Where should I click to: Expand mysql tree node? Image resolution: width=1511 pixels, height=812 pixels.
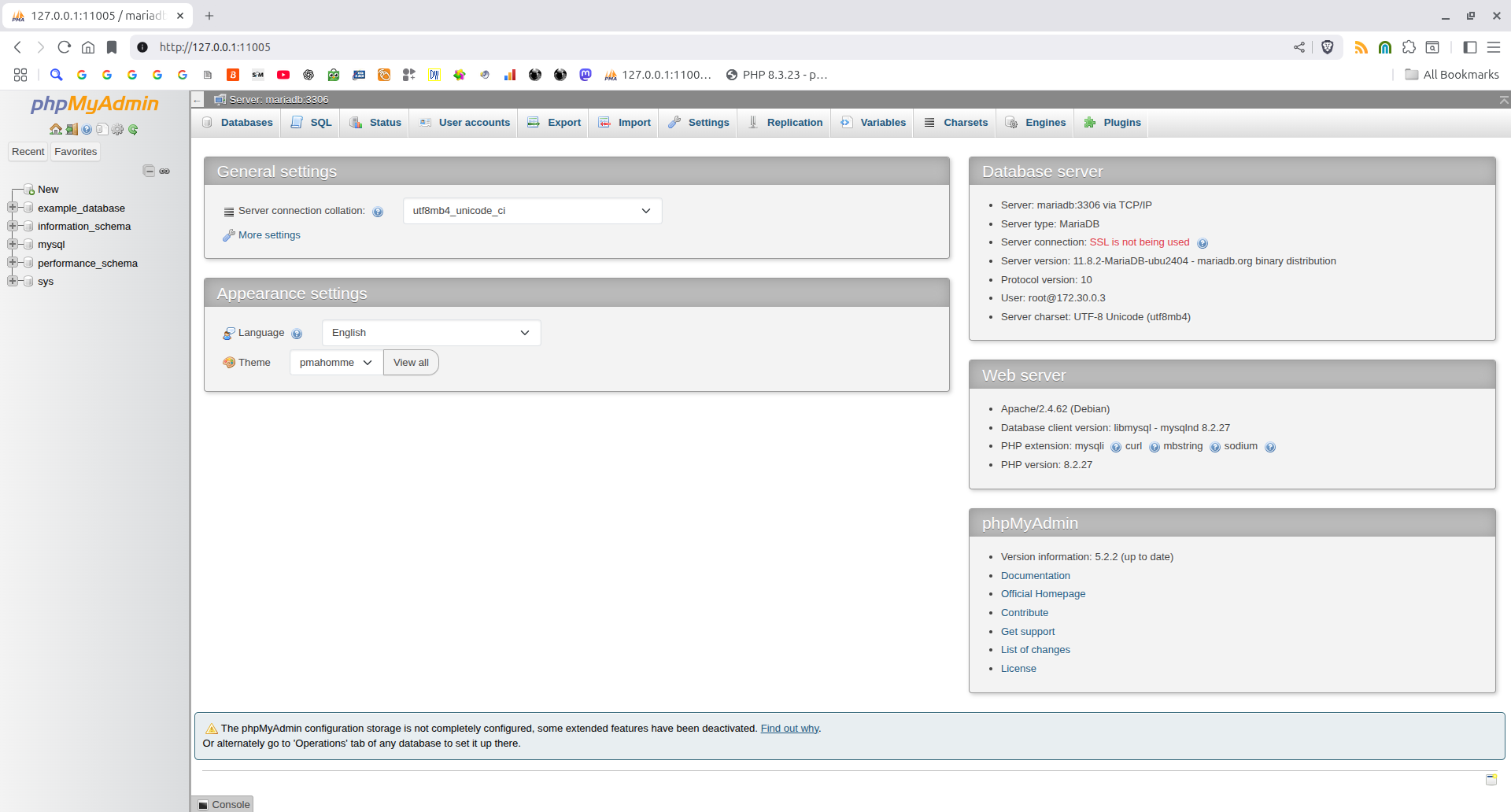12,244
